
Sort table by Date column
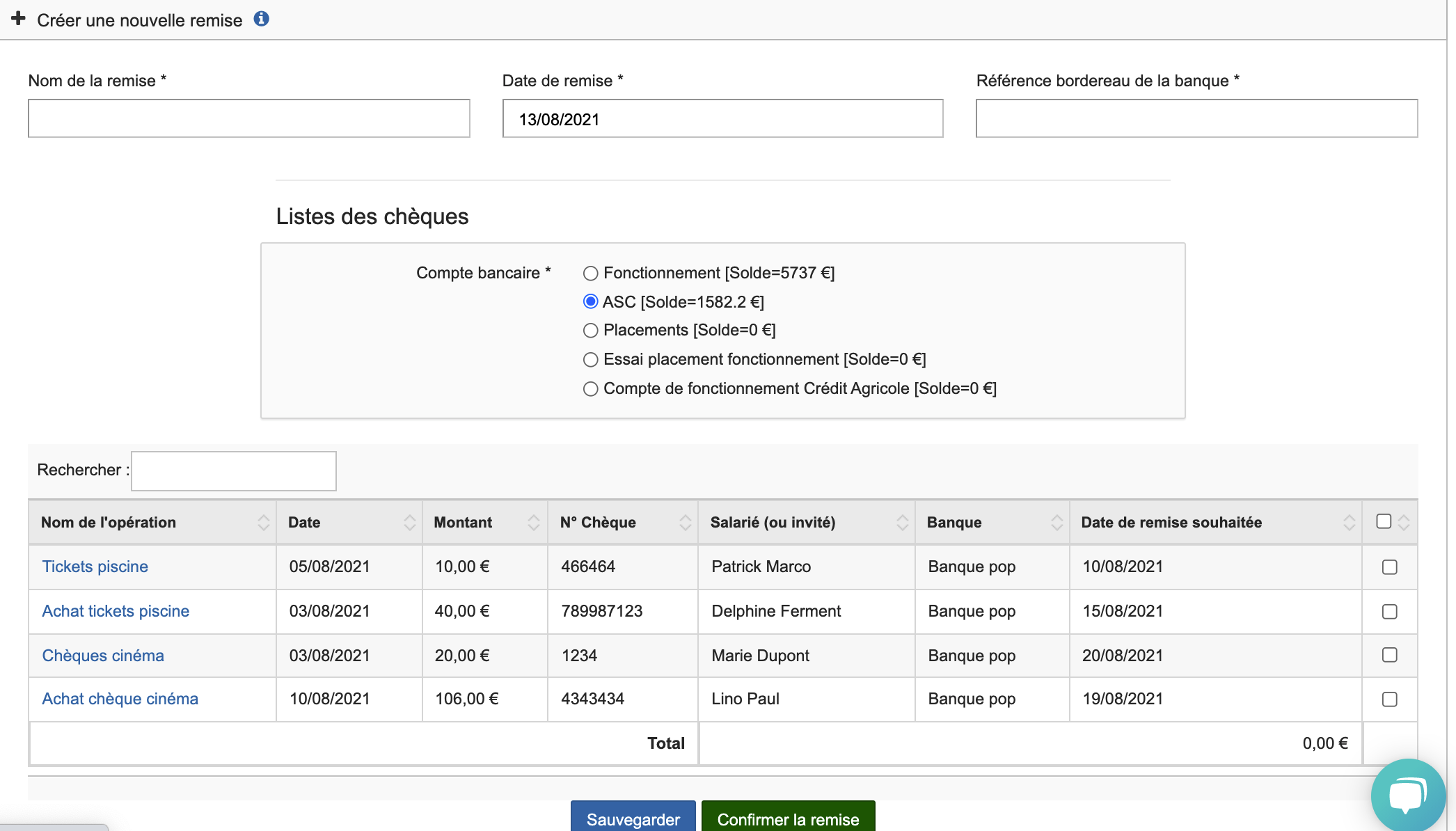409,522
